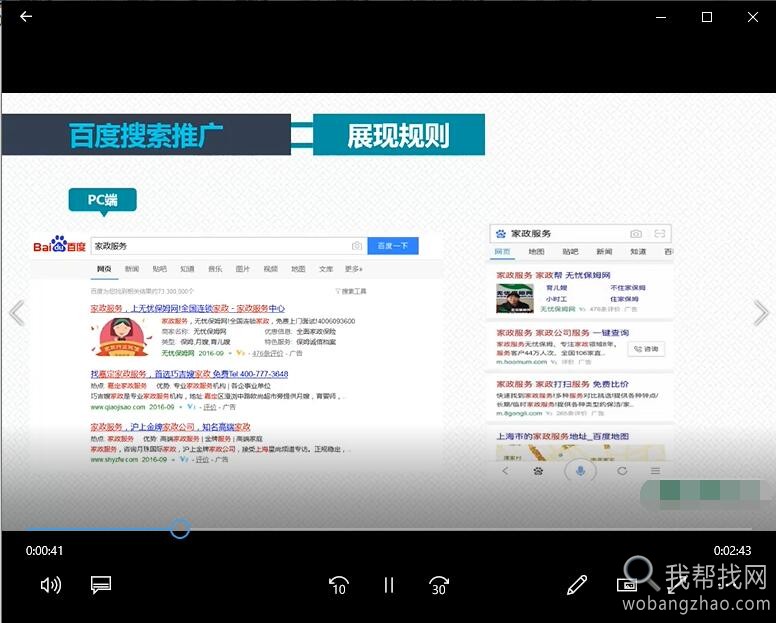Skip back 10 seconds
This screenshot has height=623, width=776.
point(339,585)
